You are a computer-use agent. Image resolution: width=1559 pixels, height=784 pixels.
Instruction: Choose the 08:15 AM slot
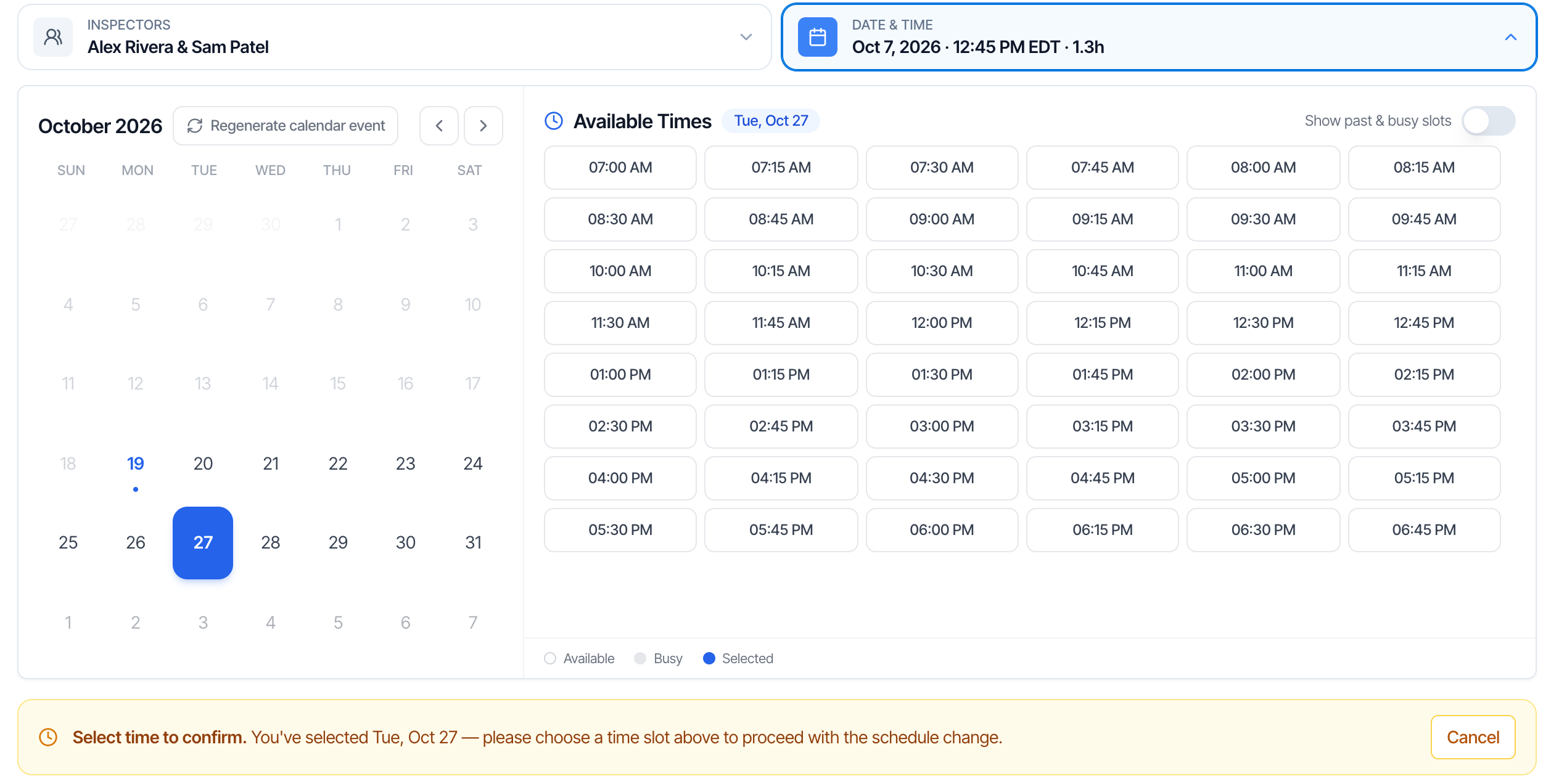[x=1424, y=168]
